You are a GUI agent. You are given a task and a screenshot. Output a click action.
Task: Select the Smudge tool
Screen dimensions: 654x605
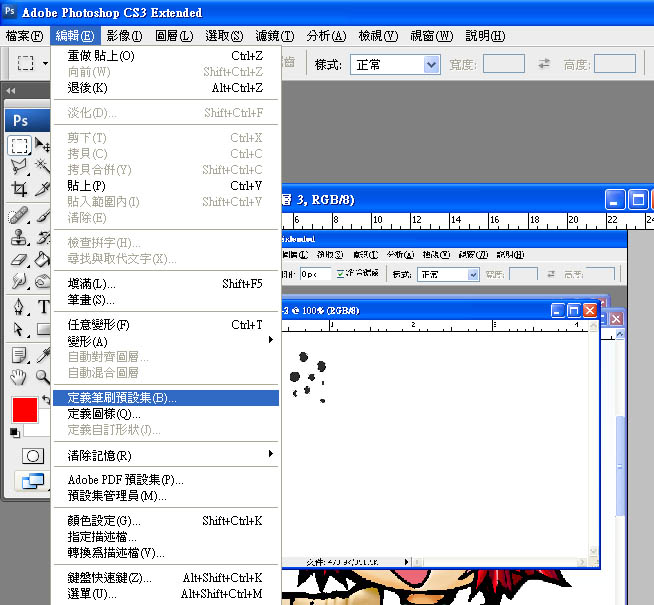(x=19, y=281)
